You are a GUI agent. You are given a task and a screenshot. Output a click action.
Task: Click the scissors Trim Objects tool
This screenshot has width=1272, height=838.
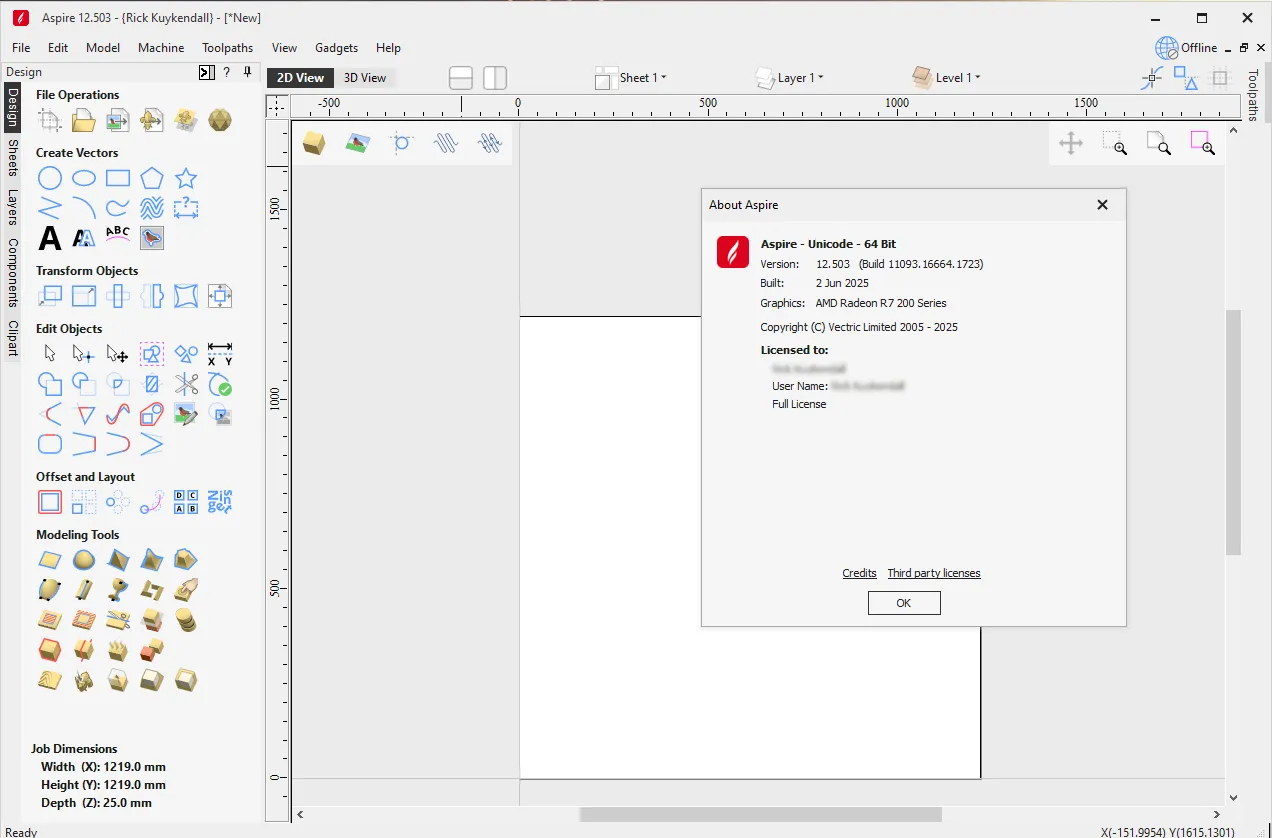pos(186,384)
